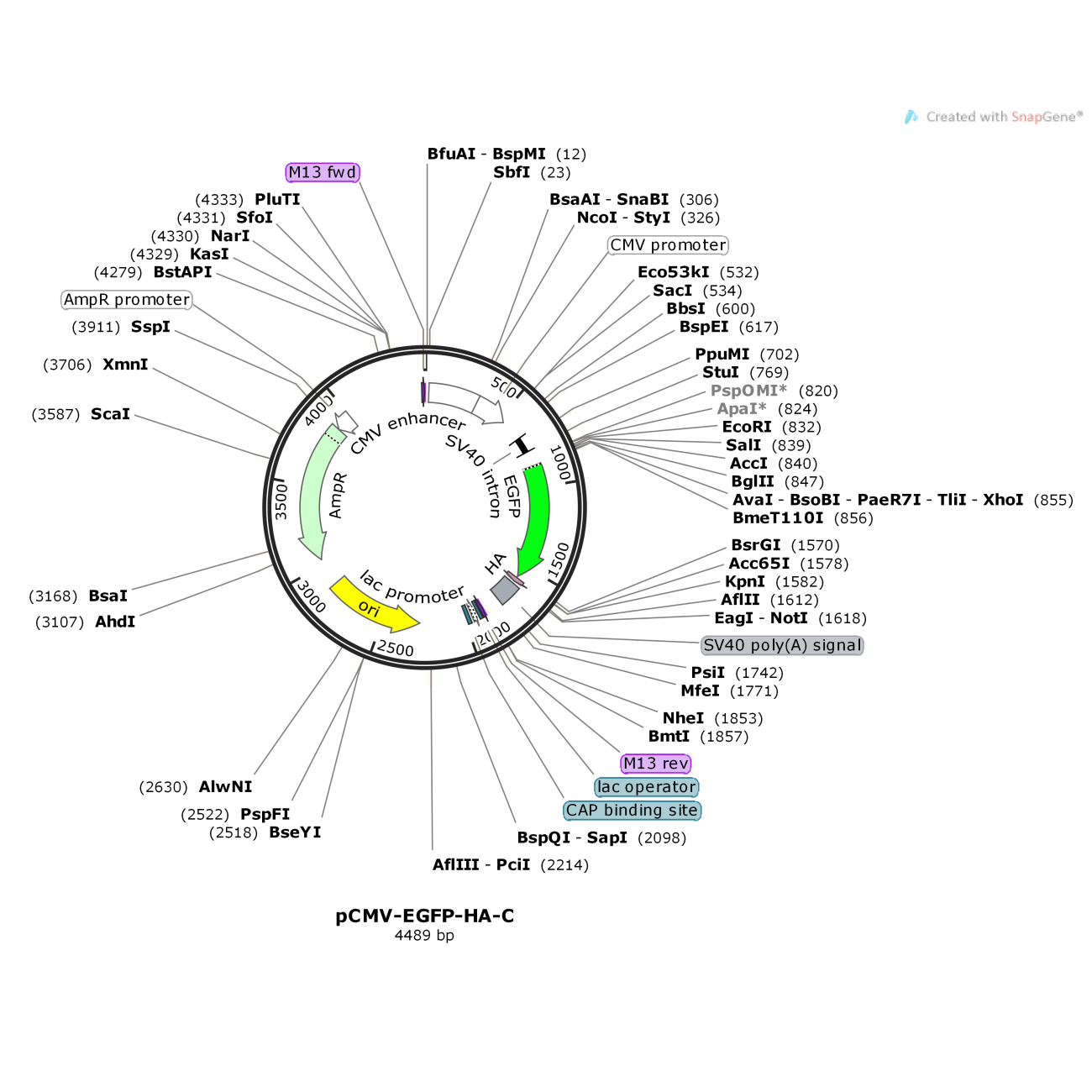Select the PluTI (4333) enzyme label
Screen dimensions: 1092x1092
248,199
